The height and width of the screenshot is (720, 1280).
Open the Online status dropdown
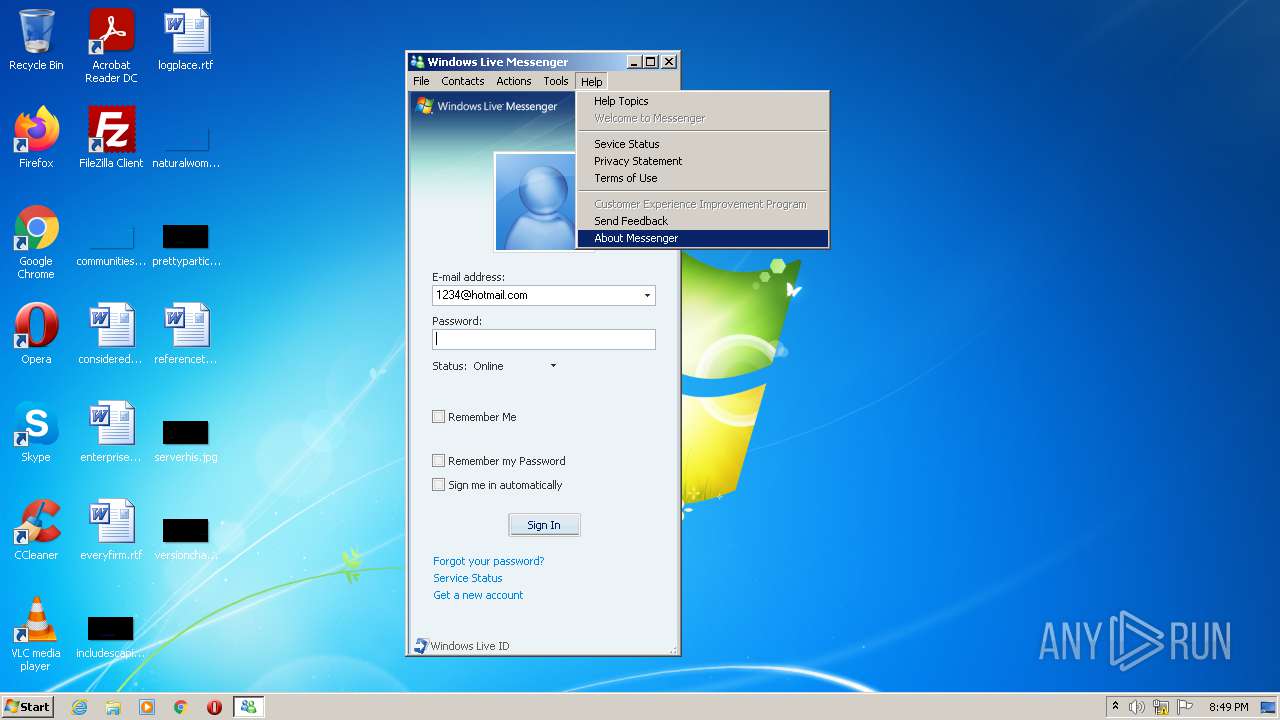click(553, 366)
